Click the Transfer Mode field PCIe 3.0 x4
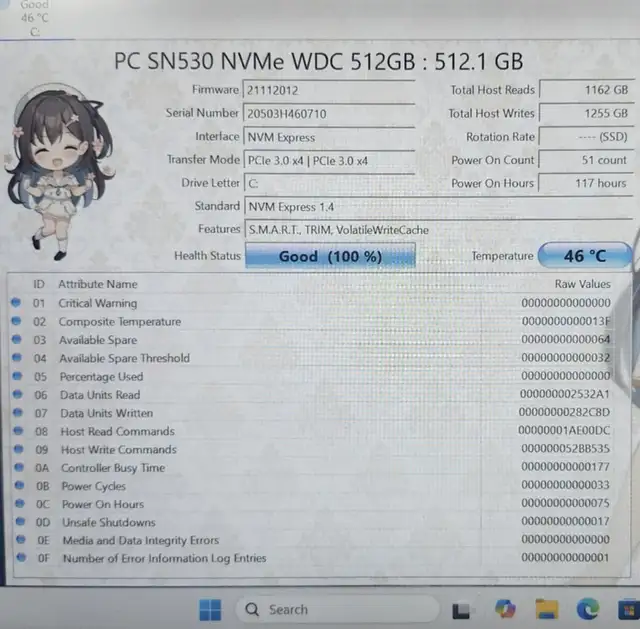 click(329, 160)
